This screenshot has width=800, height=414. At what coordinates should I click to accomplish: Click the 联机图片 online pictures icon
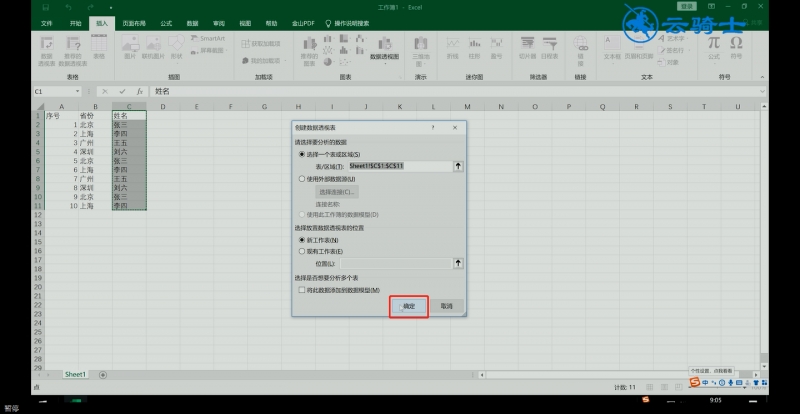pyautogui.click(x=154, y=47)
